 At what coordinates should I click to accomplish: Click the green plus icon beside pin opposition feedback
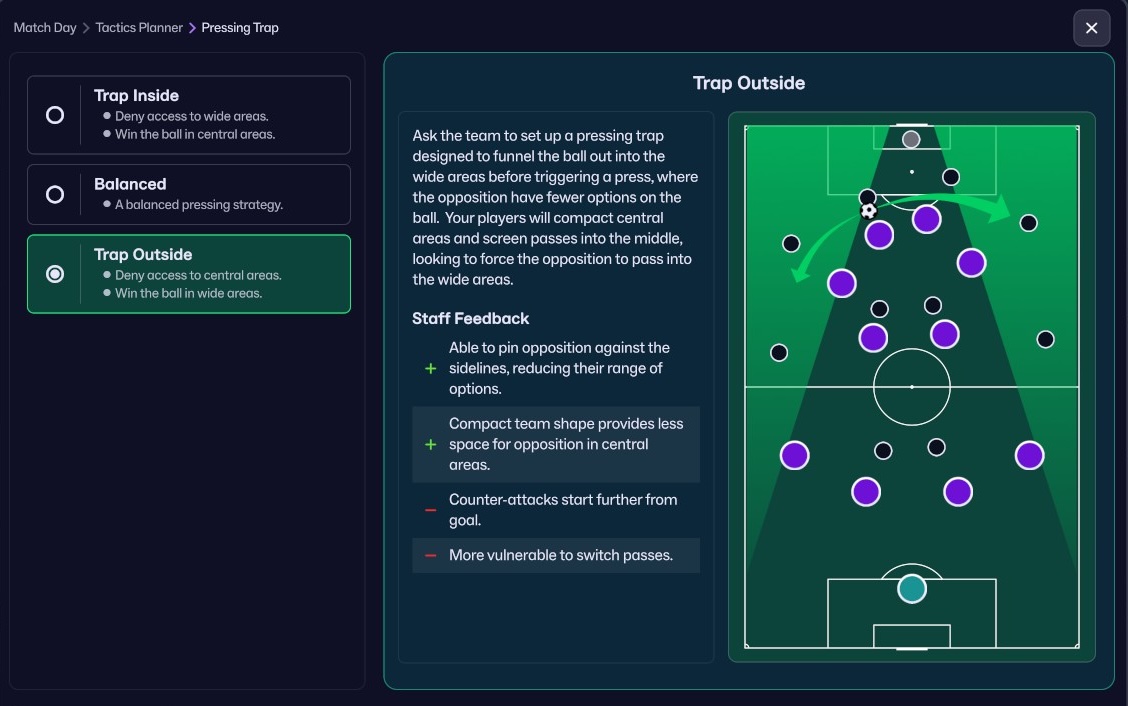tap(431, 368)
